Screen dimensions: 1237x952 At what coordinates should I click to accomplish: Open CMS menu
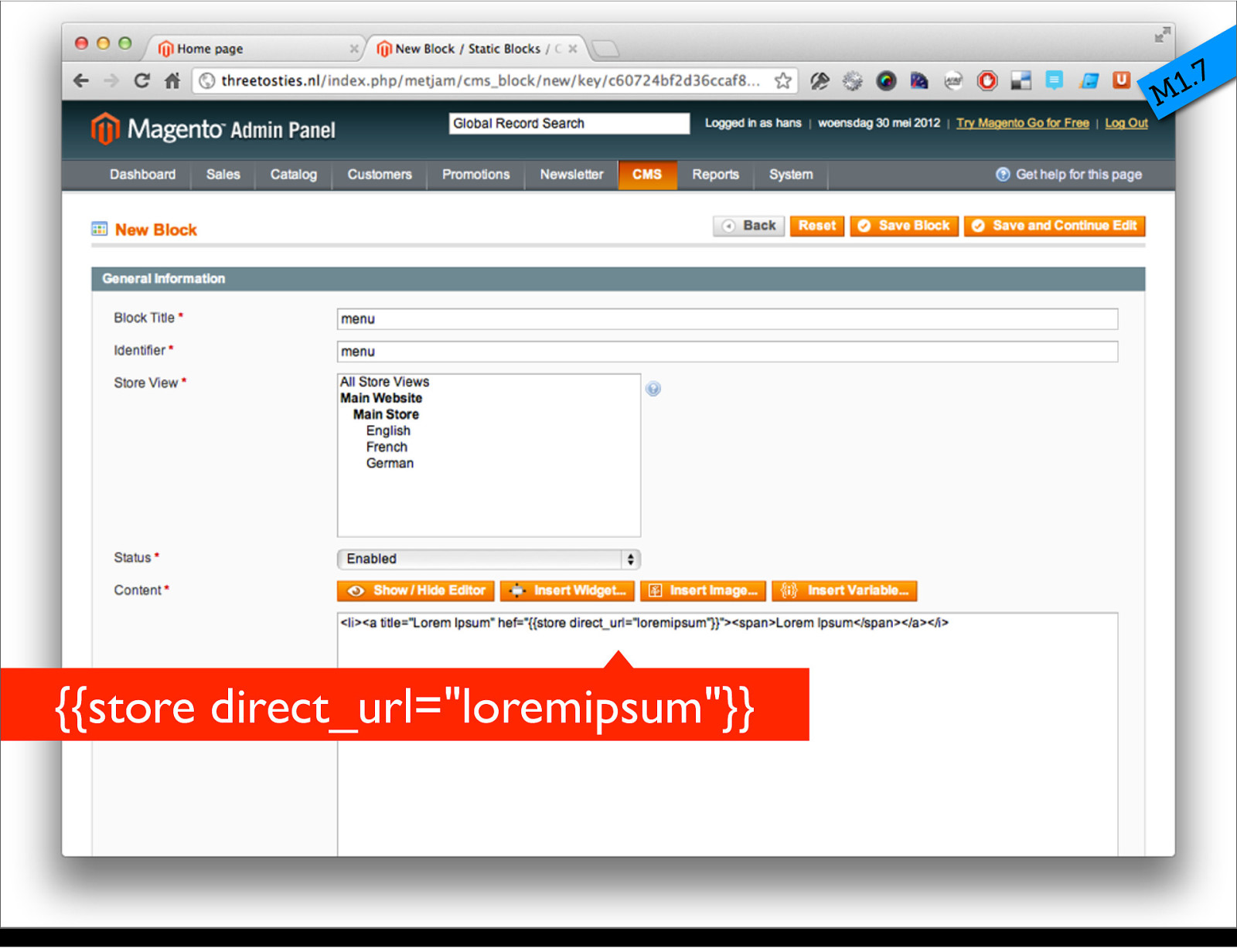[x=647, y=175]
